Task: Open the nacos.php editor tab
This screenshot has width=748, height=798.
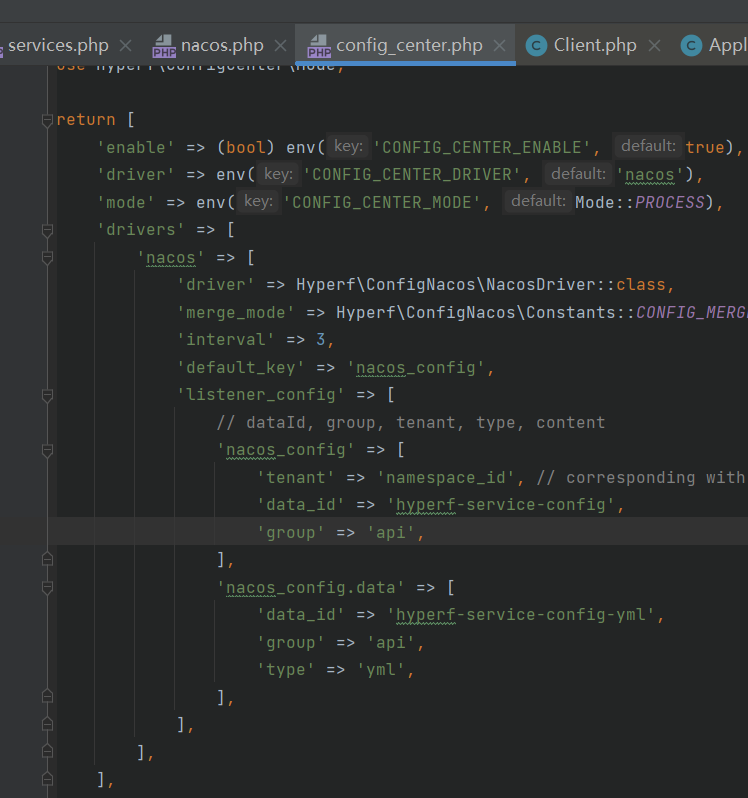Action: click(222, 45)
